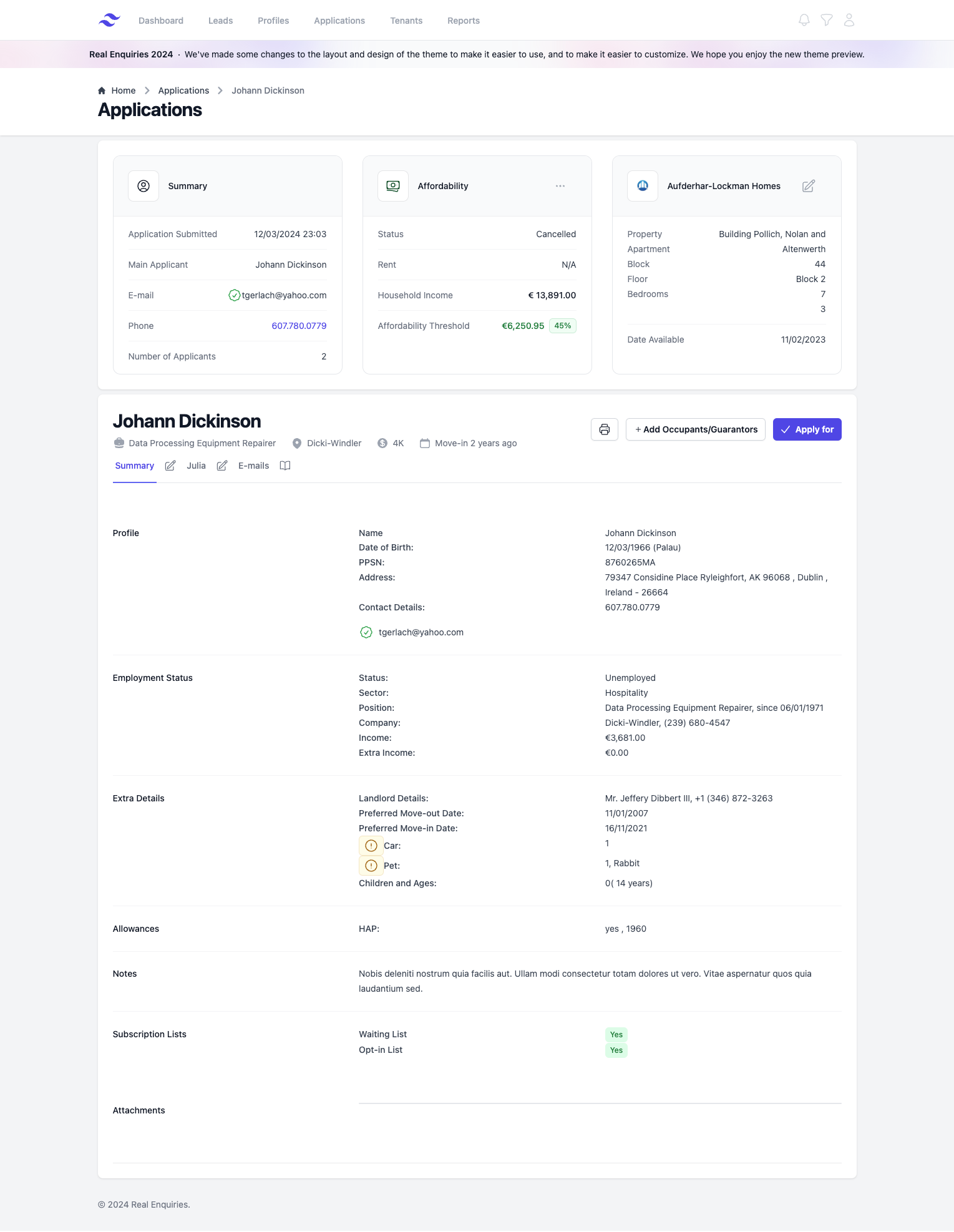Click Waiting List Yes badge
954x1232 pixels.
pos(616,1035)
